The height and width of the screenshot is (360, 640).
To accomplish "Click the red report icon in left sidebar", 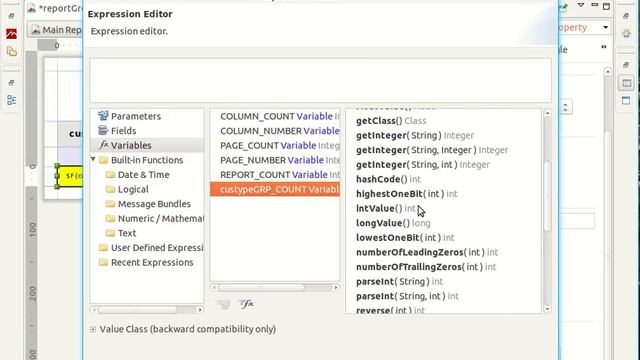I will tap(11, 34).
